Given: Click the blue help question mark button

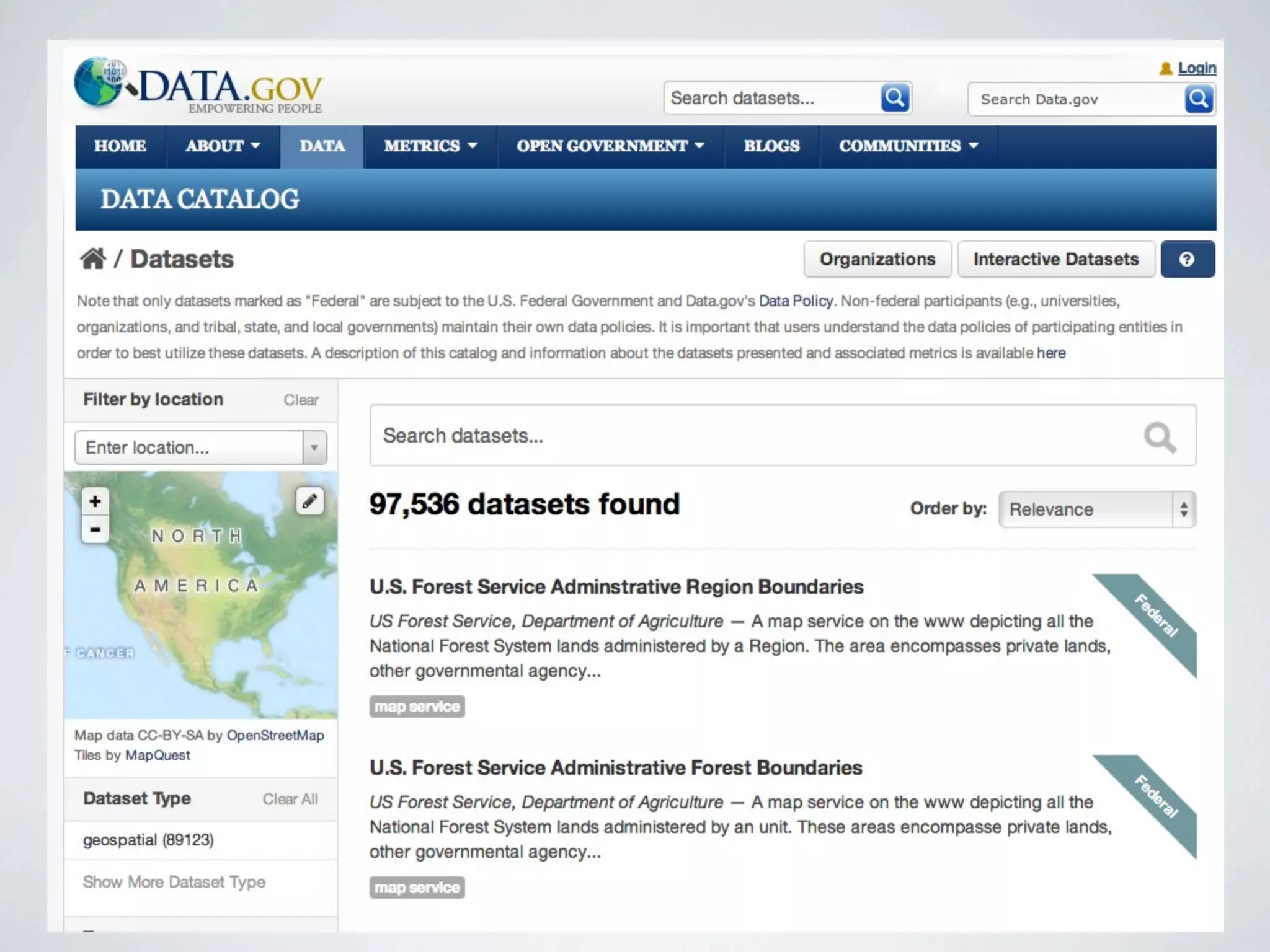Looking at the screenshot, I should (x=1187, y=259).
